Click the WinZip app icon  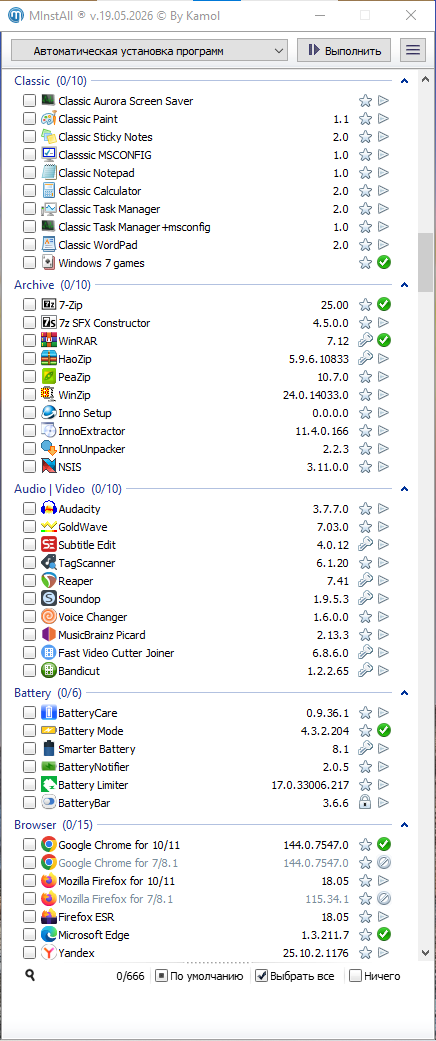tap(48, 394)
